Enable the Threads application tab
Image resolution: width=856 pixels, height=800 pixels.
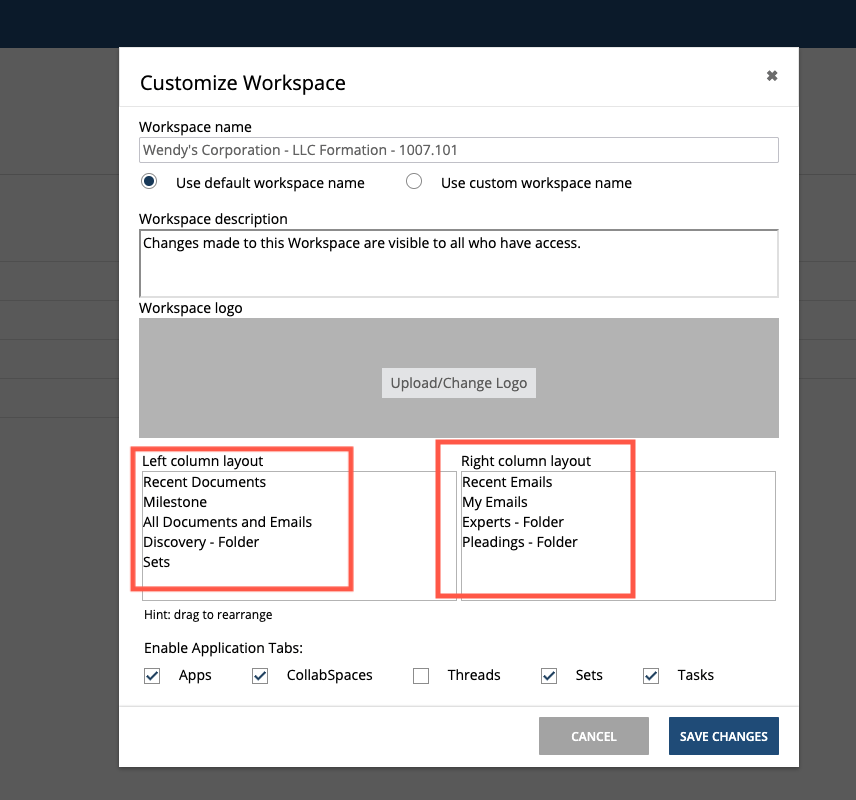421,676
